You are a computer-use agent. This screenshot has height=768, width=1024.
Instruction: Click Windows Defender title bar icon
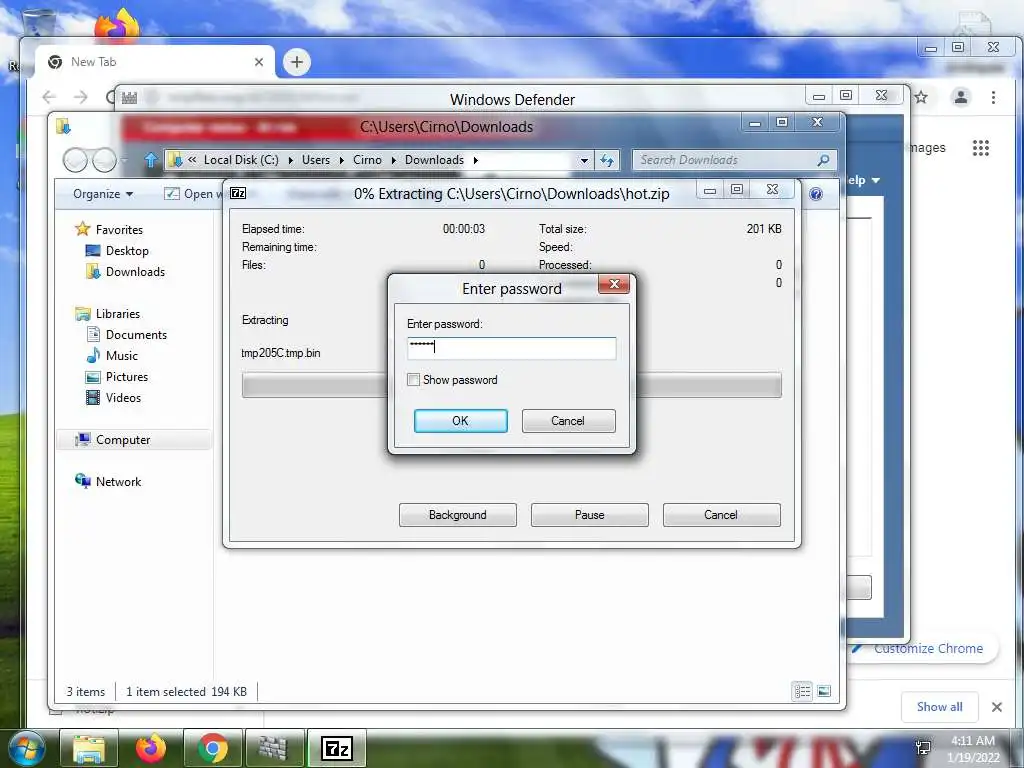[x=129, y=98]
